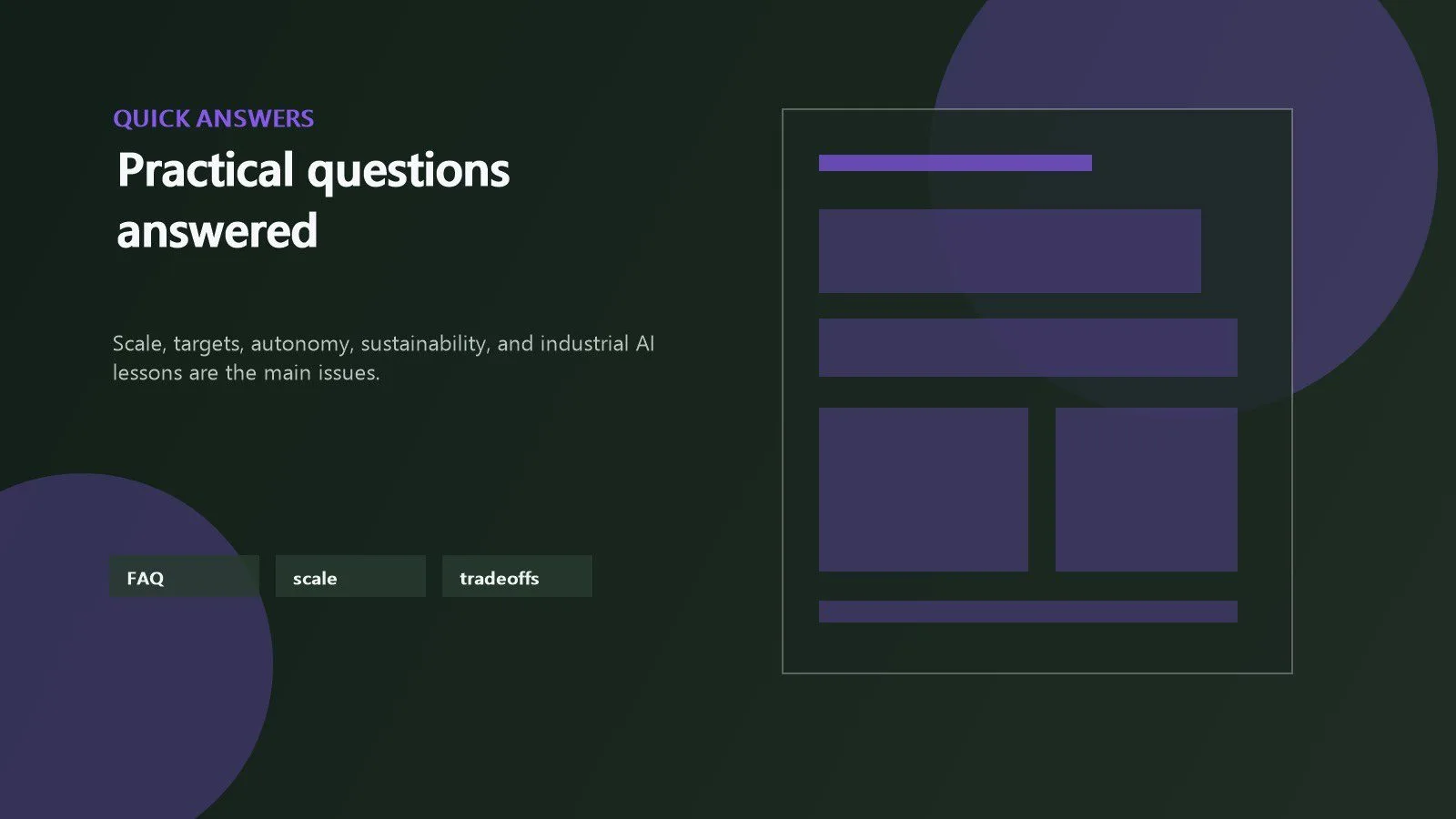This screenshot has height=819, width=1456.
Task: Click the FAQ tag
Action: tap(184, 576)
